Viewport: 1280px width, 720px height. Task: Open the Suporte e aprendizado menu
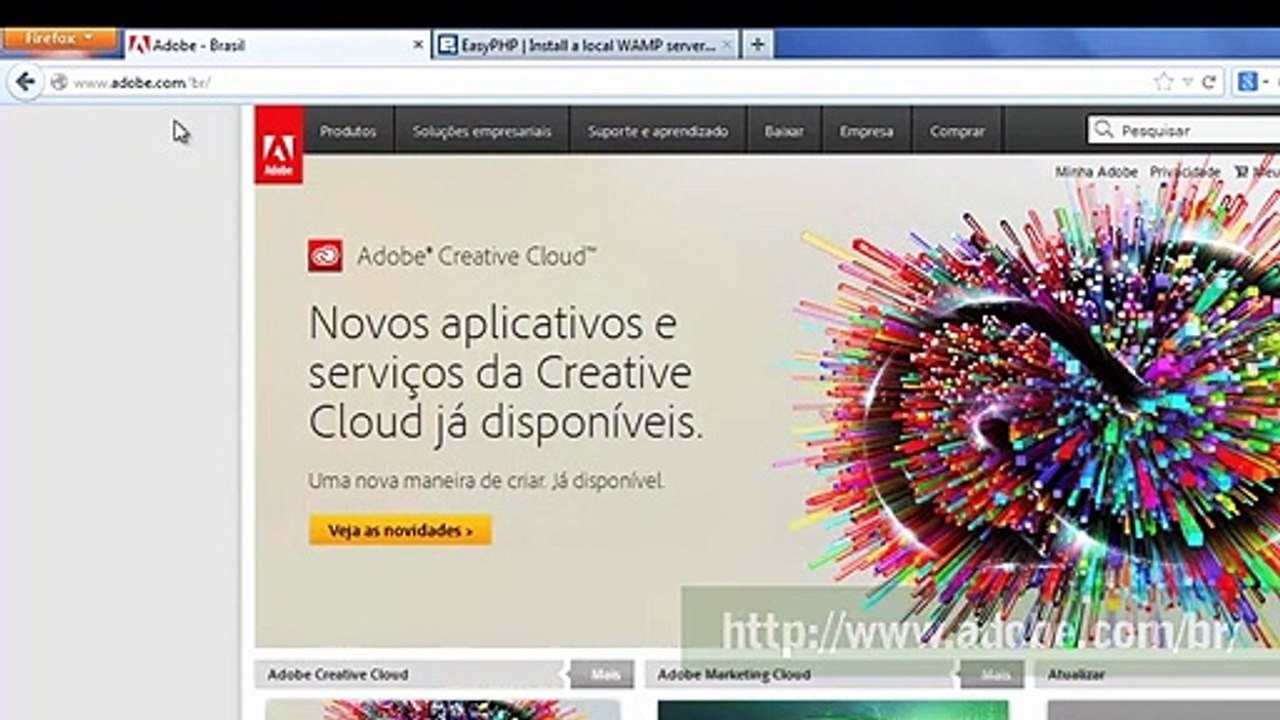[658, 131]
